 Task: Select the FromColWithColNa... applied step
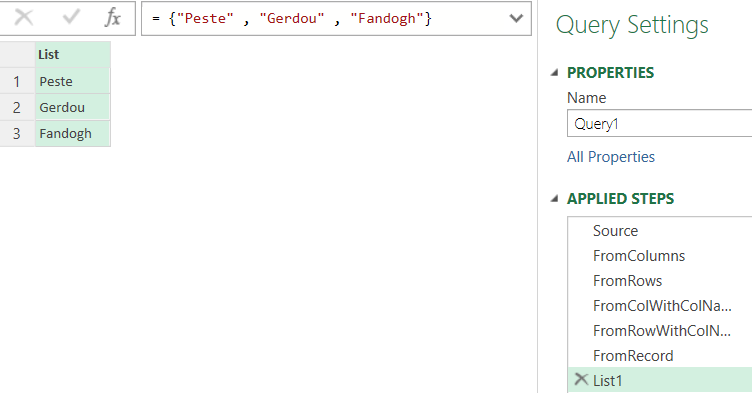click(660, 305)
